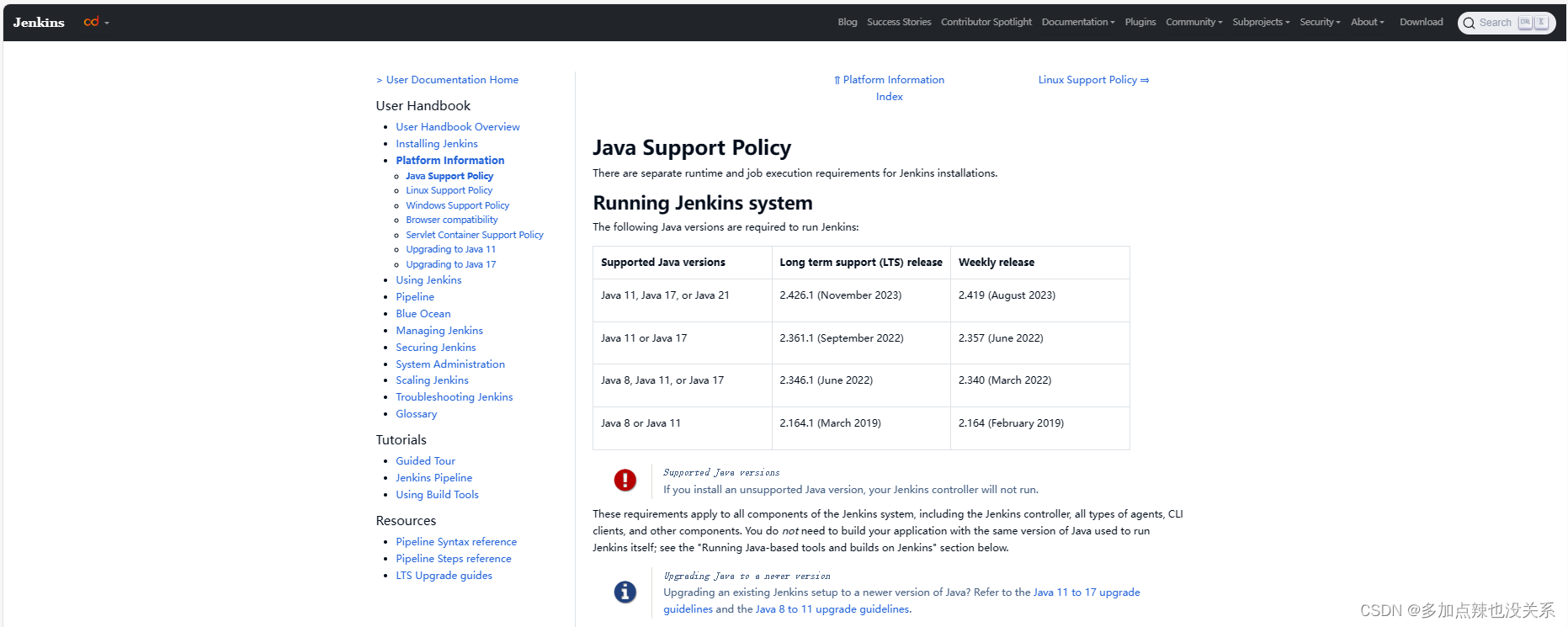Expand the Community dropdown menu
Viewport: 1568px width, 627px height.
pyautogui.click(x=1193, y=22)
